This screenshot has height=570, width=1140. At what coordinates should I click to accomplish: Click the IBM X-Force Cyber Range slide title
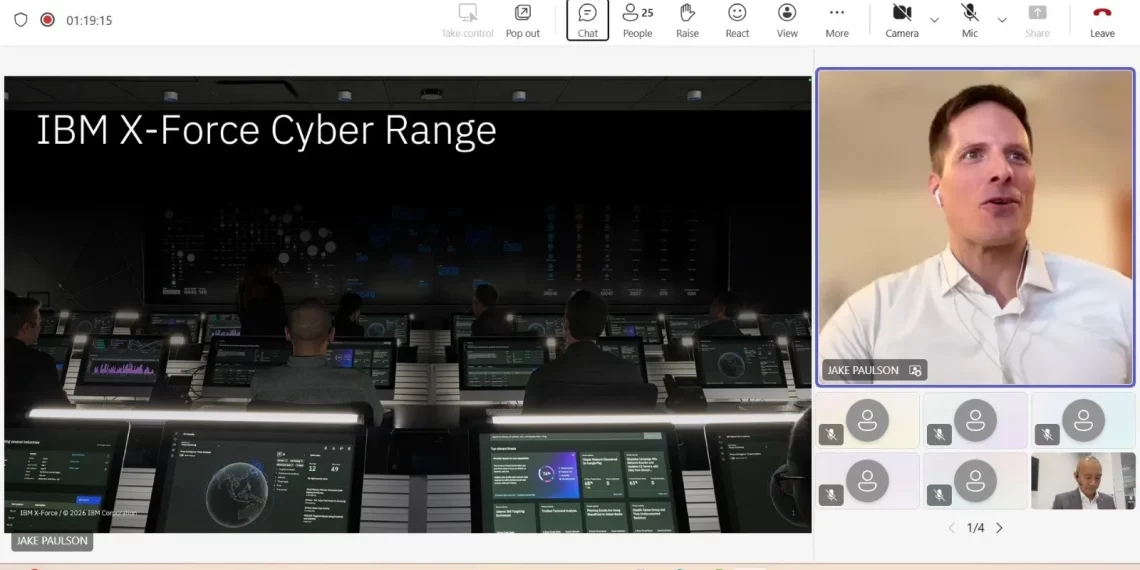pos(266,130)
